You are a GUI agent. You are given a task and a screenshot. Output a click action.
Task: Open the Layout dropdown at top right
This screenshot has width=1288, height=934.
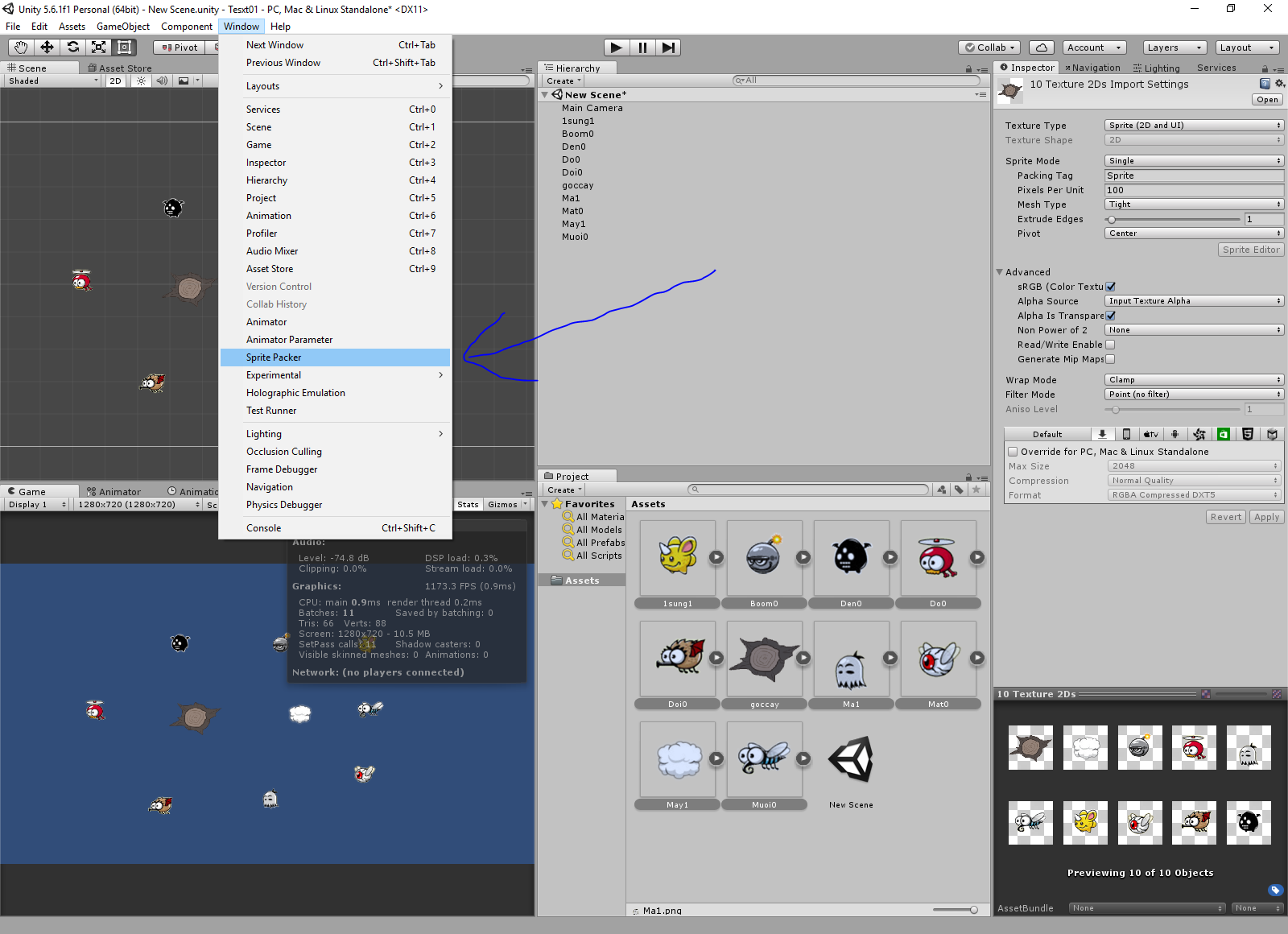tap(1247, 48)
